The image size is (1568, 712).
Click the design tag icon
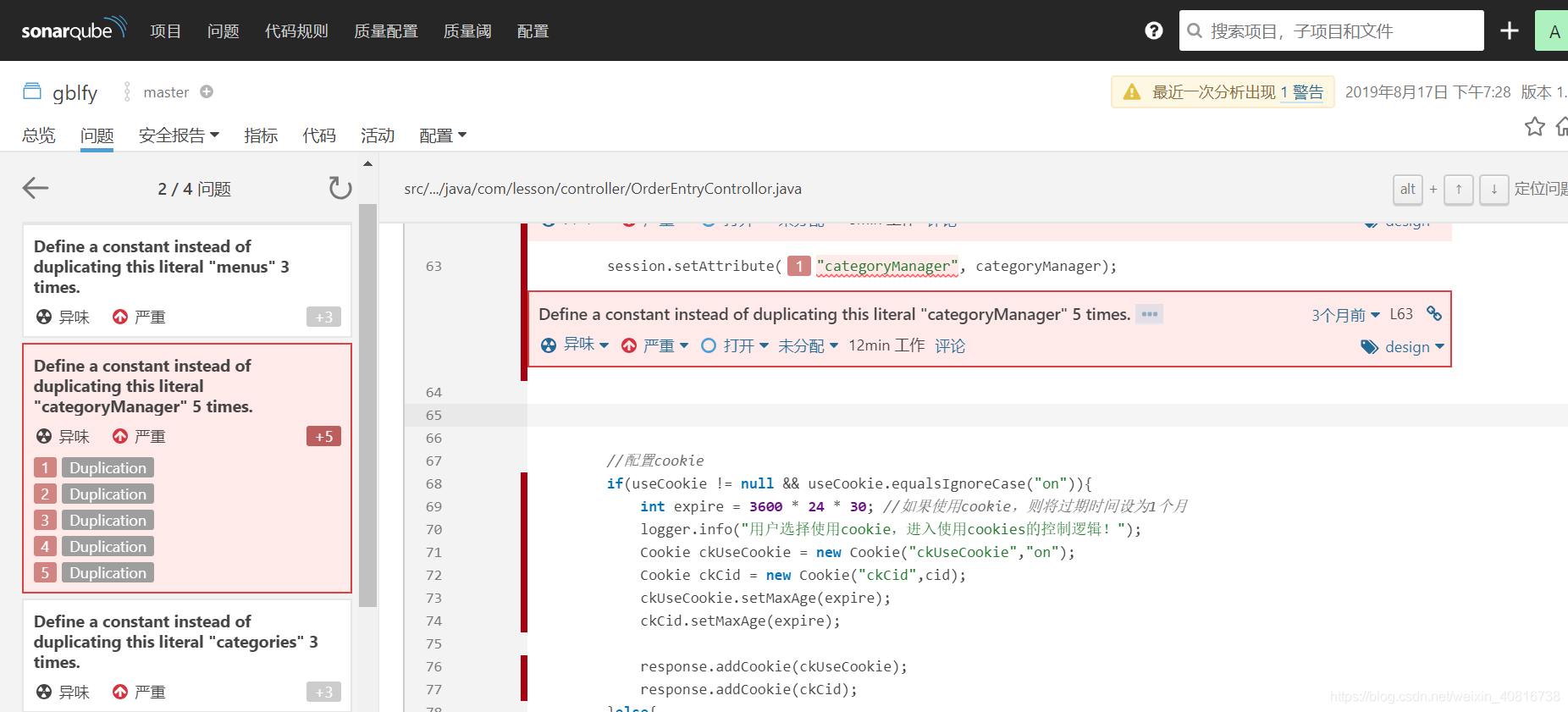click(x=1369, y=347)
